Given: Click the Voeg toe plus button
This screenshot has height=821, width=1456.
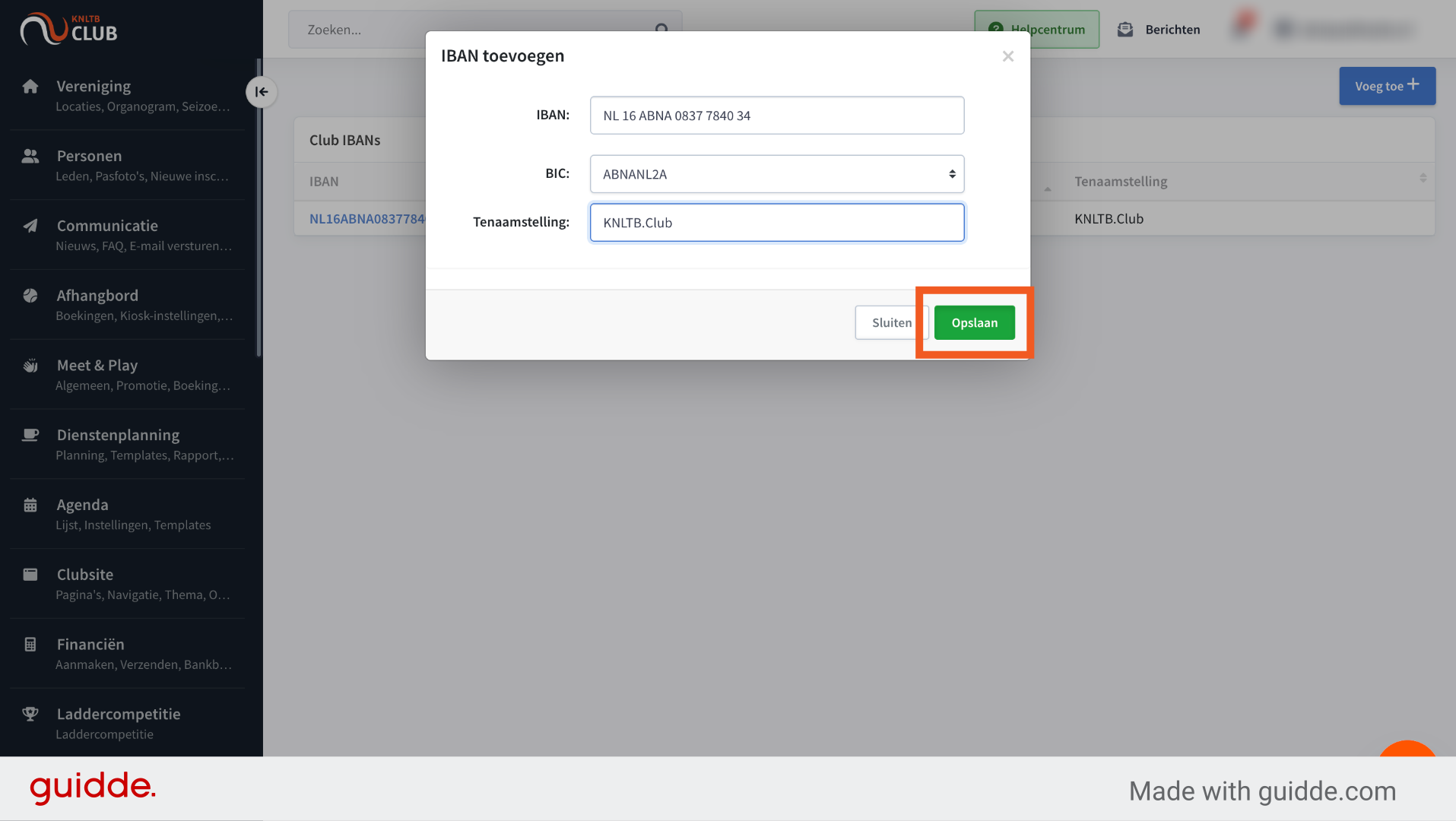Looking at the screenshot, I should tap(1387, 86).
